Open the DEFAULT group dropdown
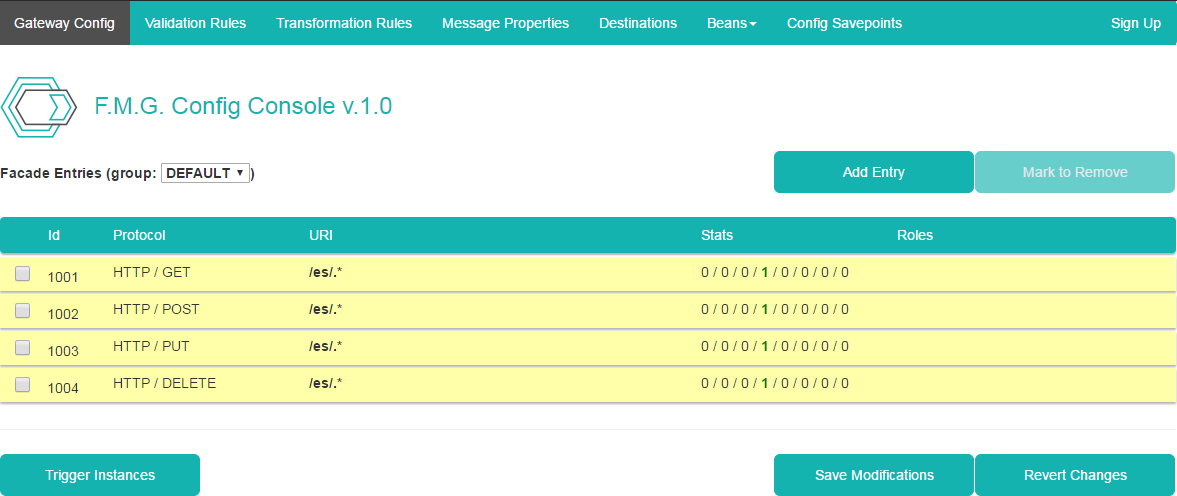 tap(205, 173)
